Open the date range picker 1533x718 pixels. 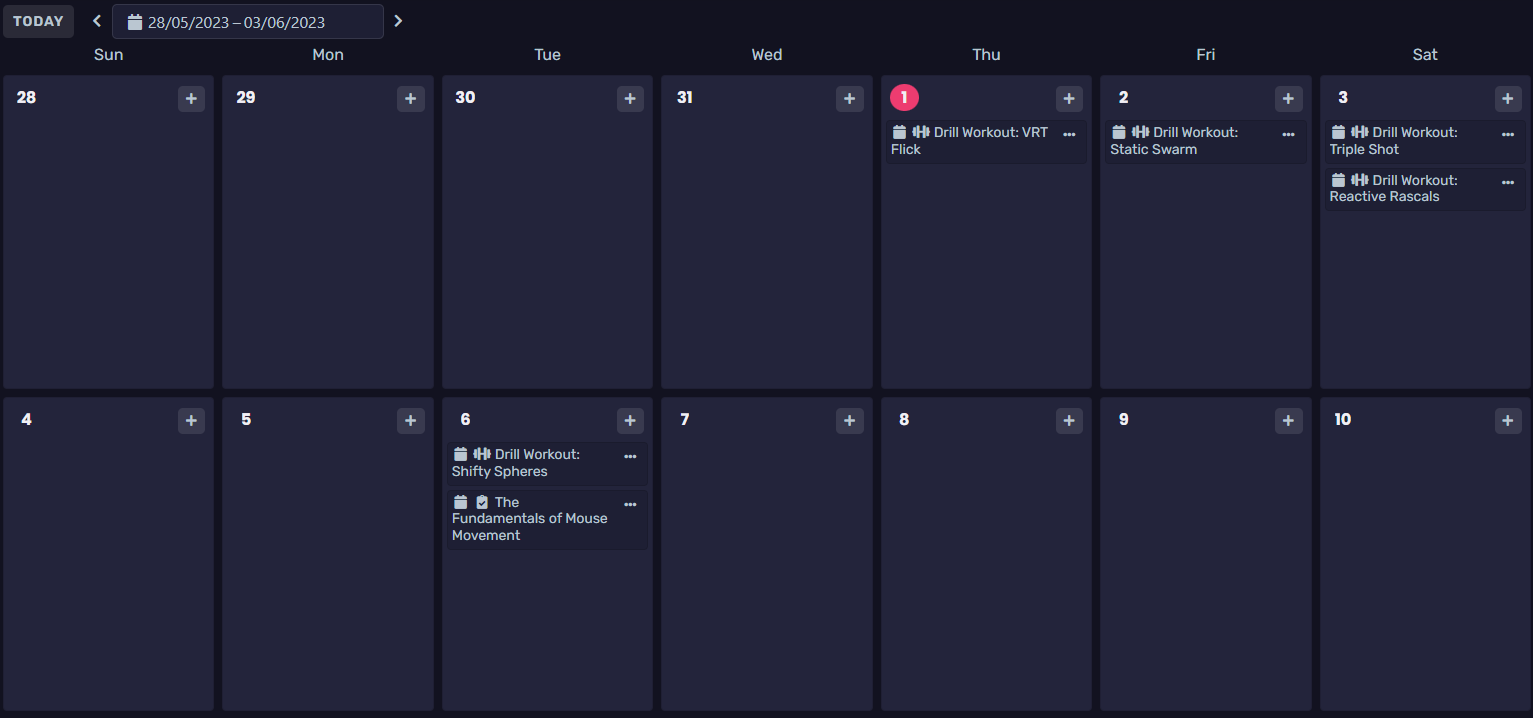pyautogui.click(x=248, y=21)
